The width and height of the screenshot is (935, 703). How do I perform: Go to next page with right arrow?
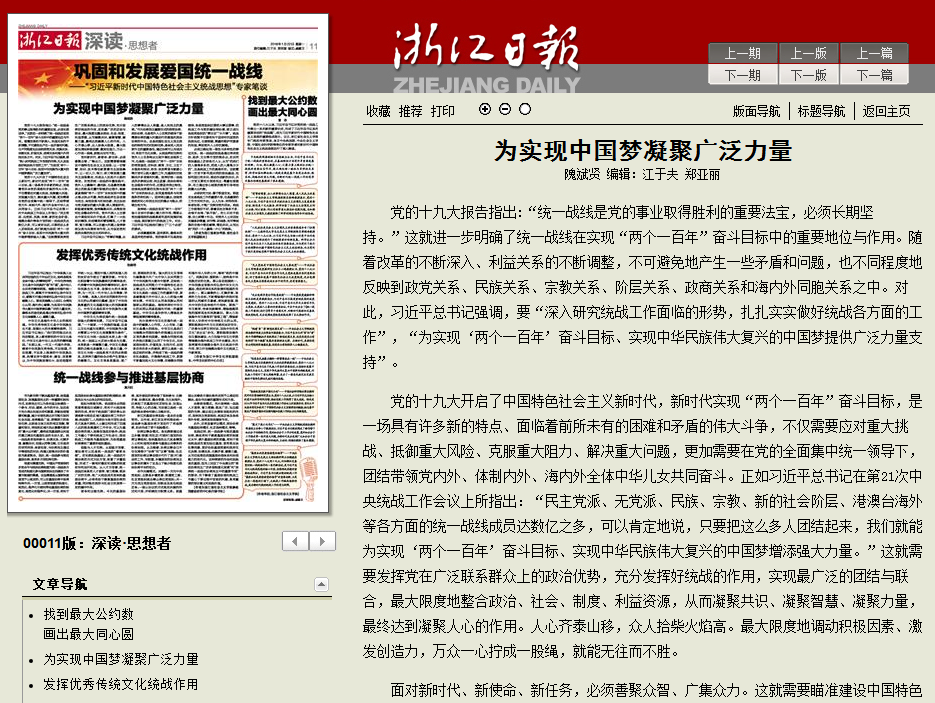coord(322,541)
